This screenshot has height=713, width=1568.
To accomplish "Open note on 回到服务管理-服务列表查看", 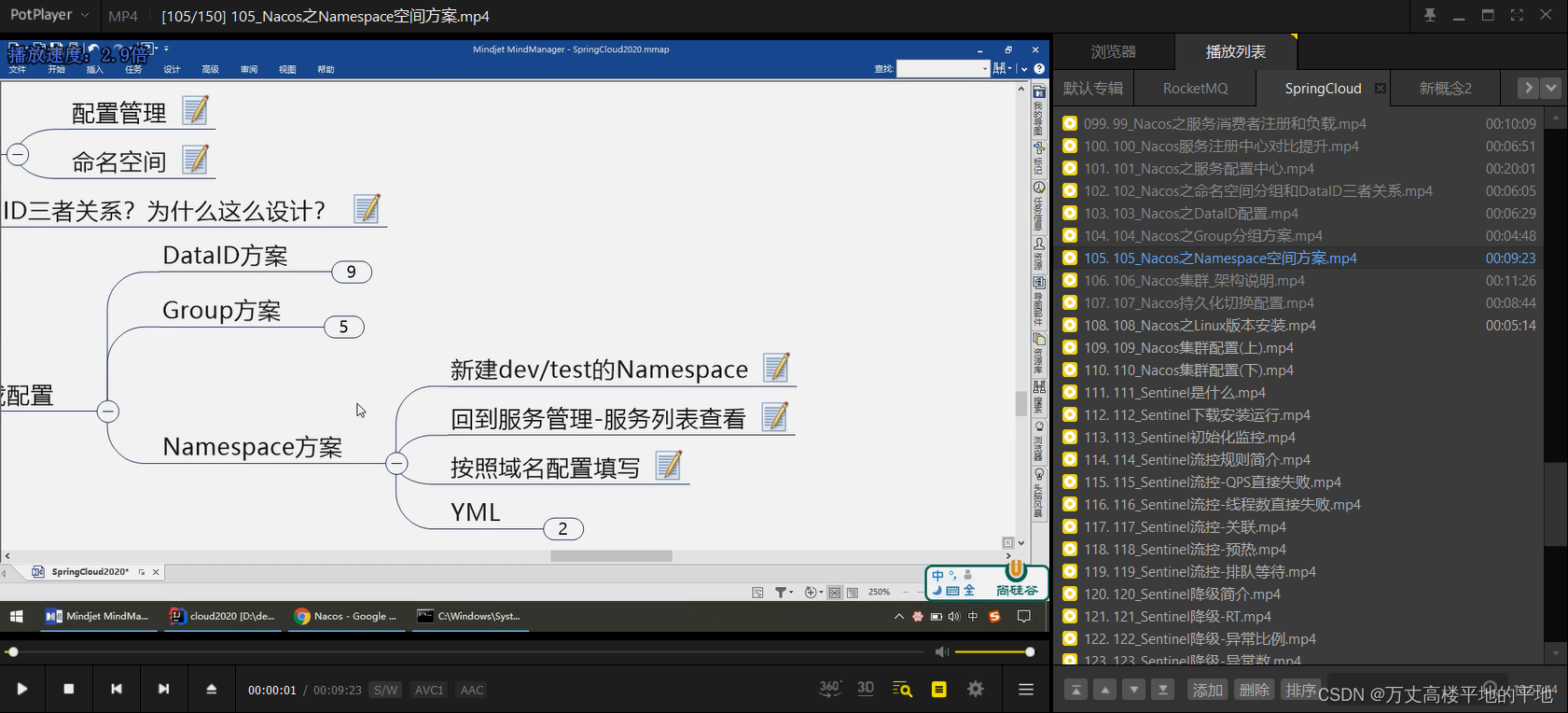I will 775,416.
